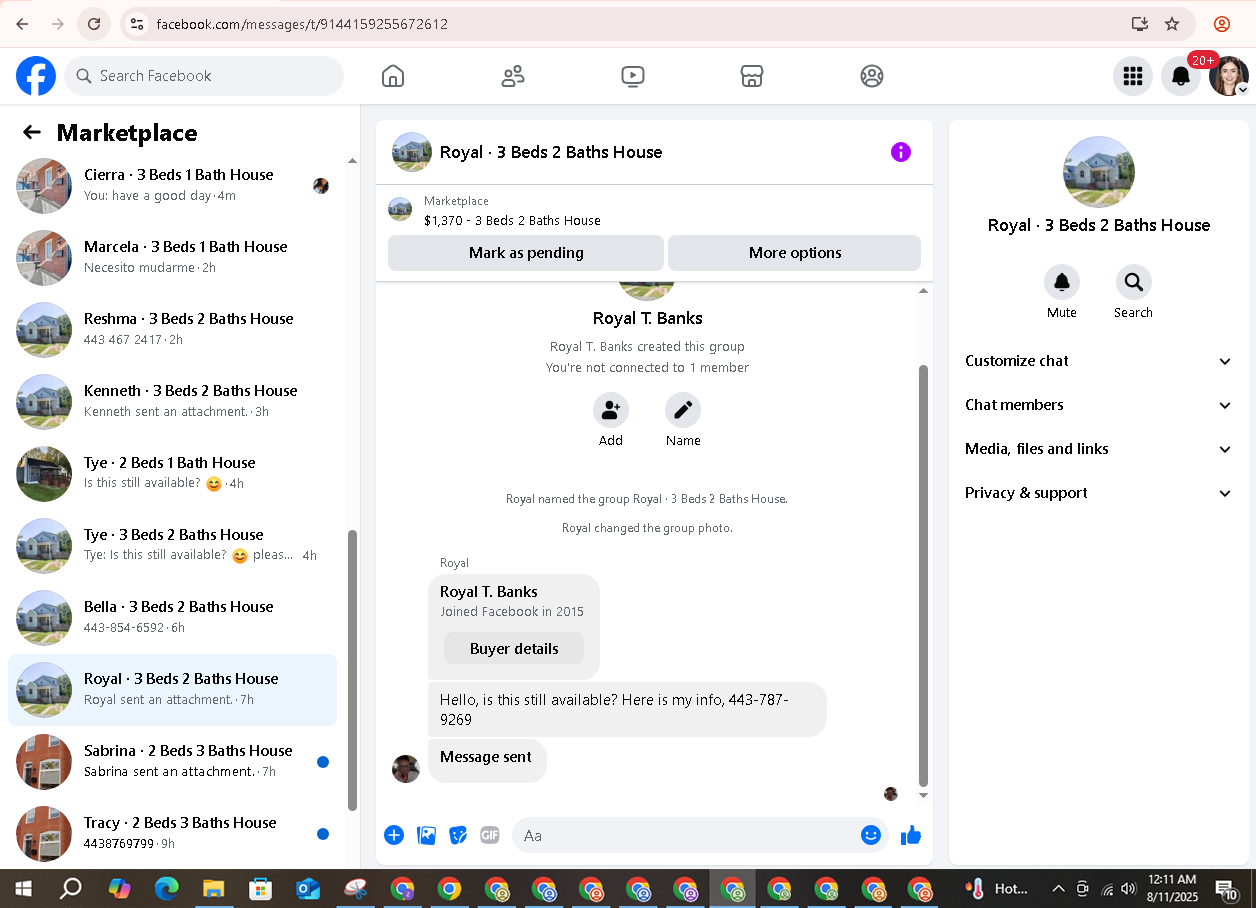
Task: Attach a photo with image icon
Action: [x=426, y=835]
